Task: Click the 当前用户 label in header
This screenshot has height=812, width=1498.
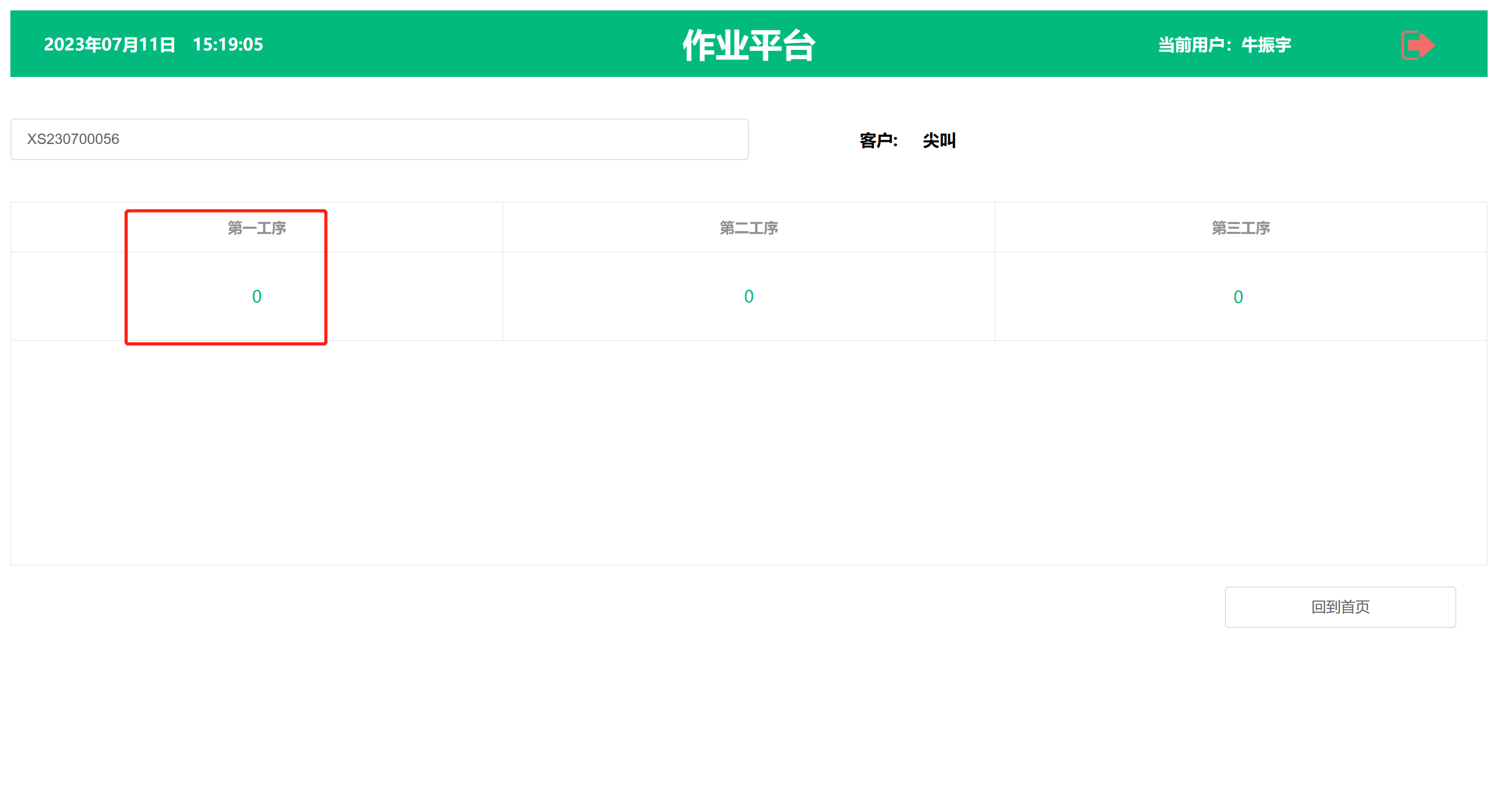Action: click(x=1191, y=45)
